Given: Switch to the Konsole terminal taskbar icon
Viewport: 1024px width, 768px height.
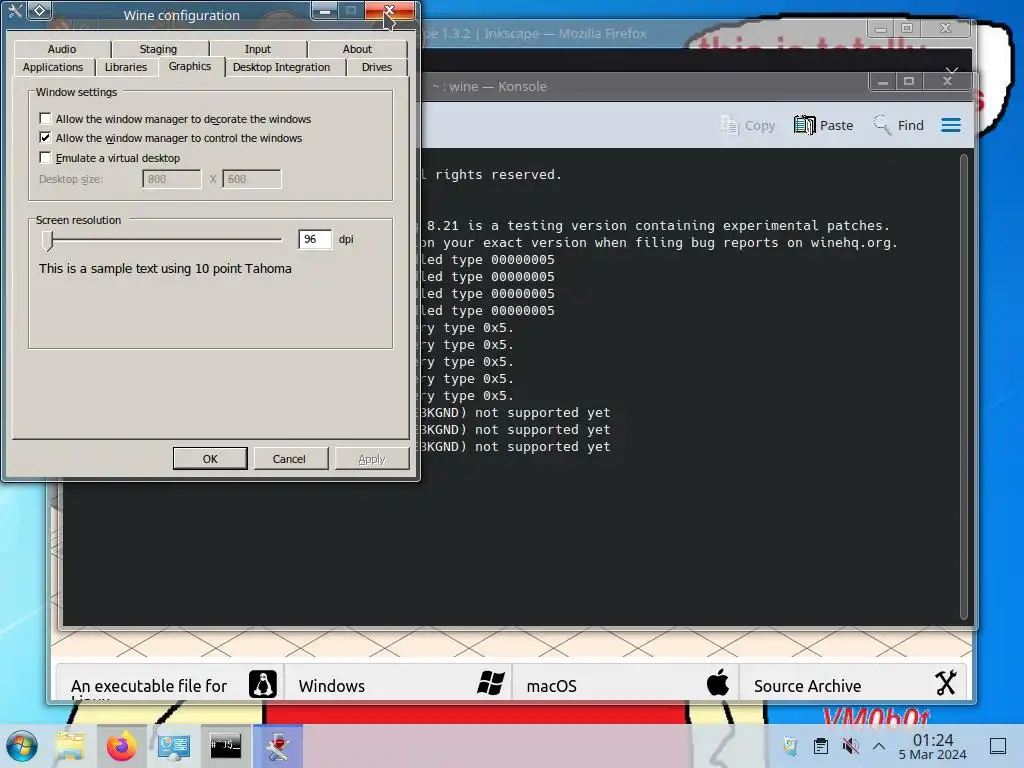Looking at the screenshot, I should (x=225, y=746).
